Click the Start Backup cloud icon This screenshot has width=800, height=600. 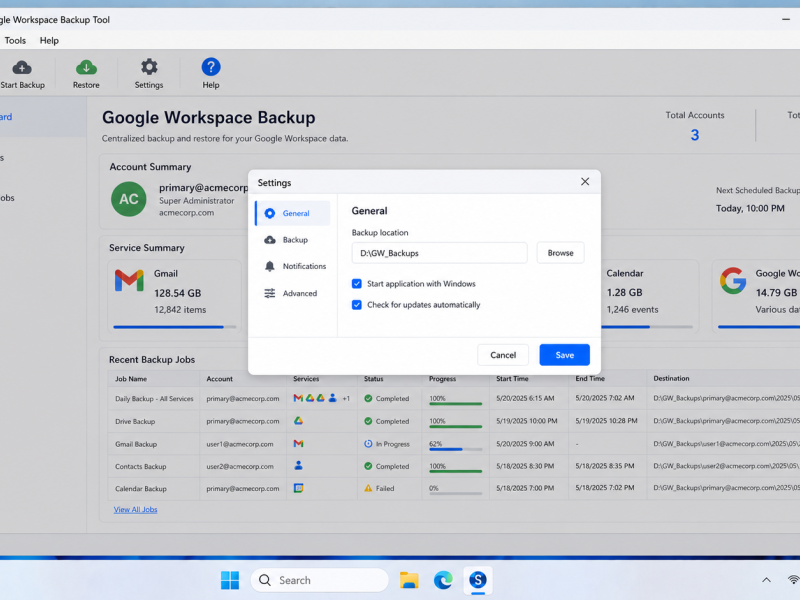click(x=22, y=67)
